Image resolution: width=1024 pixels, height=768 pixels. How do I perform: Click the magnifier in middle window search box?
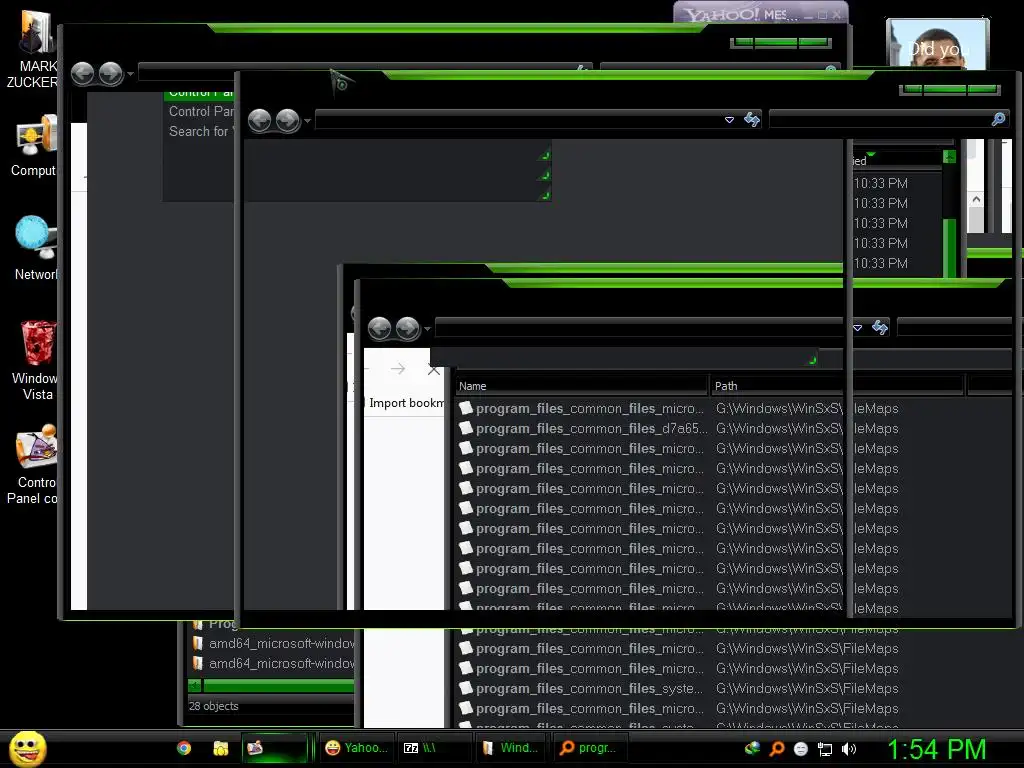pyautogui.click(x=998, y=119)
